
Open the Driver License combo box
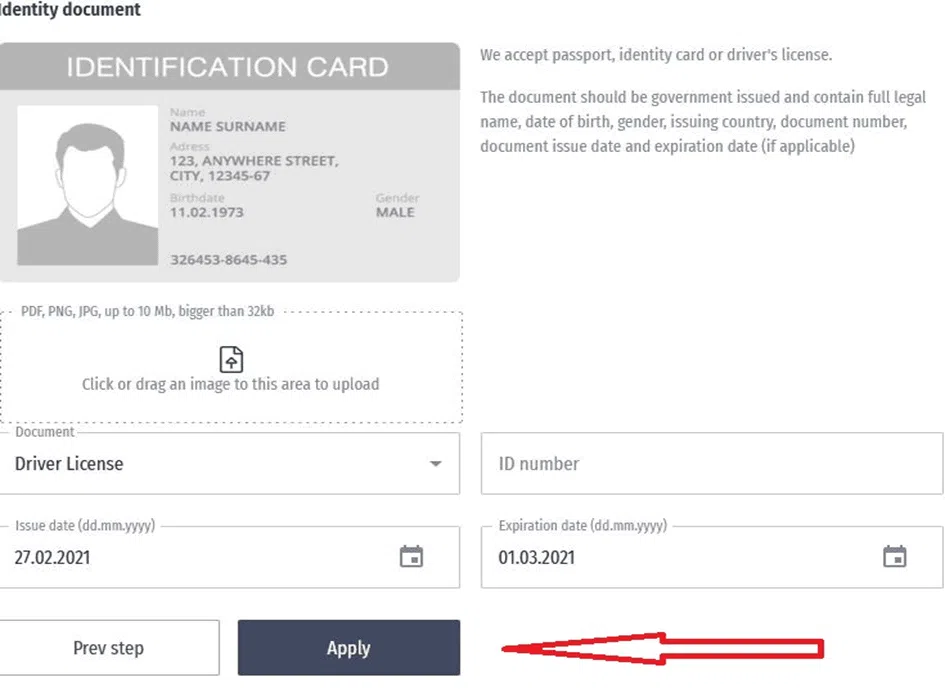point(230,464)
